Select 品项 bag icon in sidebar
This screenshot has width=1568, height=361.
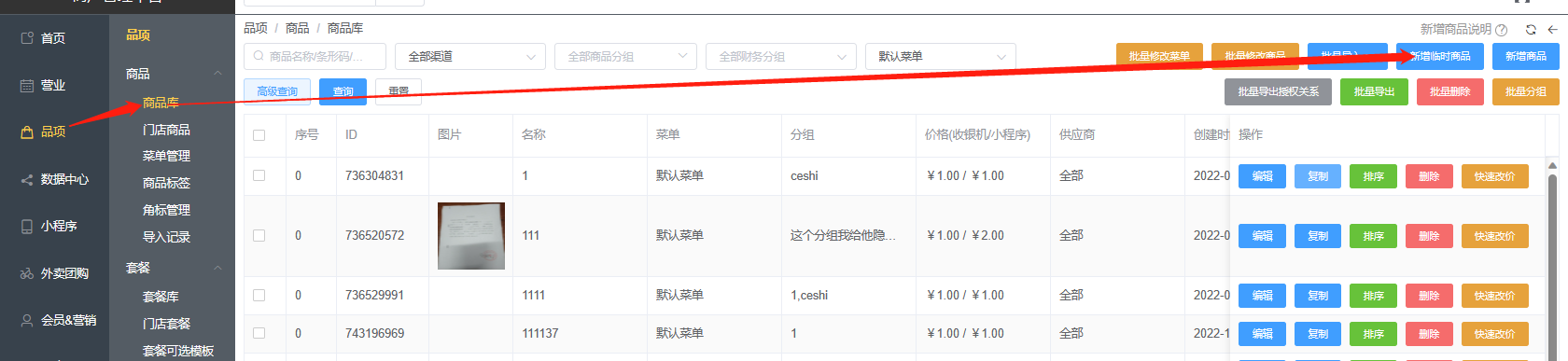pos(27,132)
